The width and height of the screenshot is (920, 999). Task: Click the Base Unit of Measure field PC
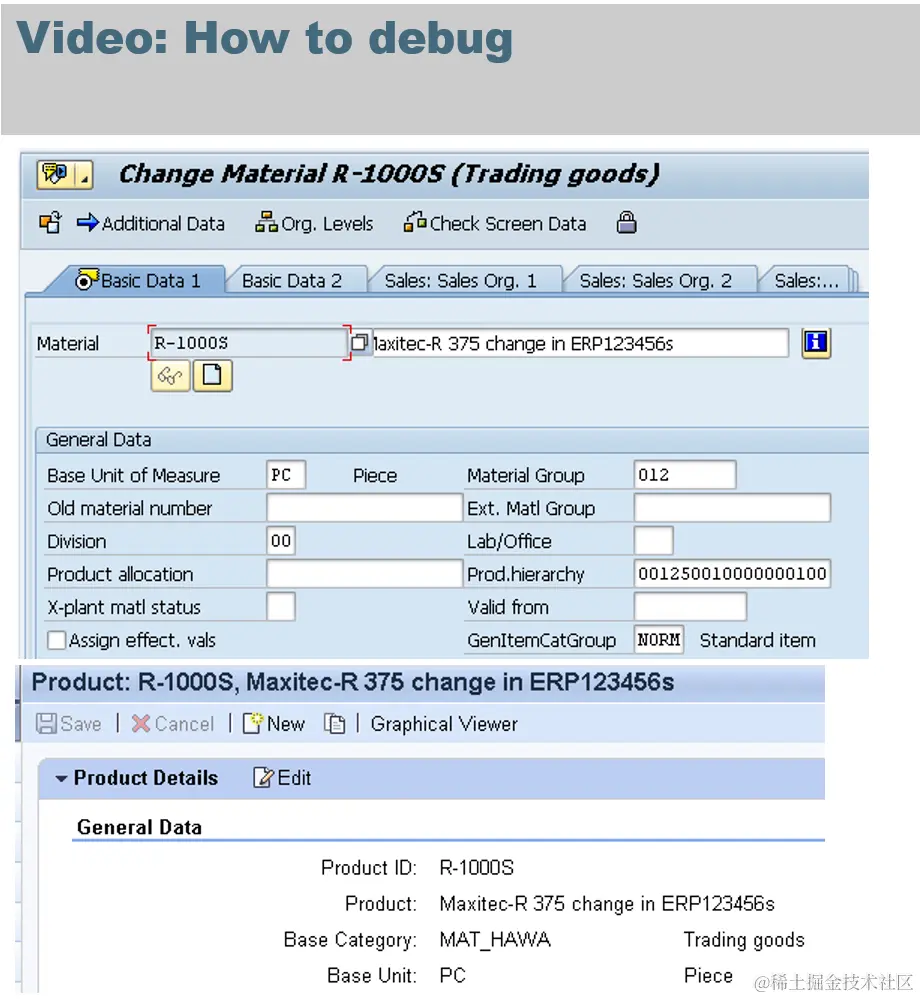click(285, 475)
